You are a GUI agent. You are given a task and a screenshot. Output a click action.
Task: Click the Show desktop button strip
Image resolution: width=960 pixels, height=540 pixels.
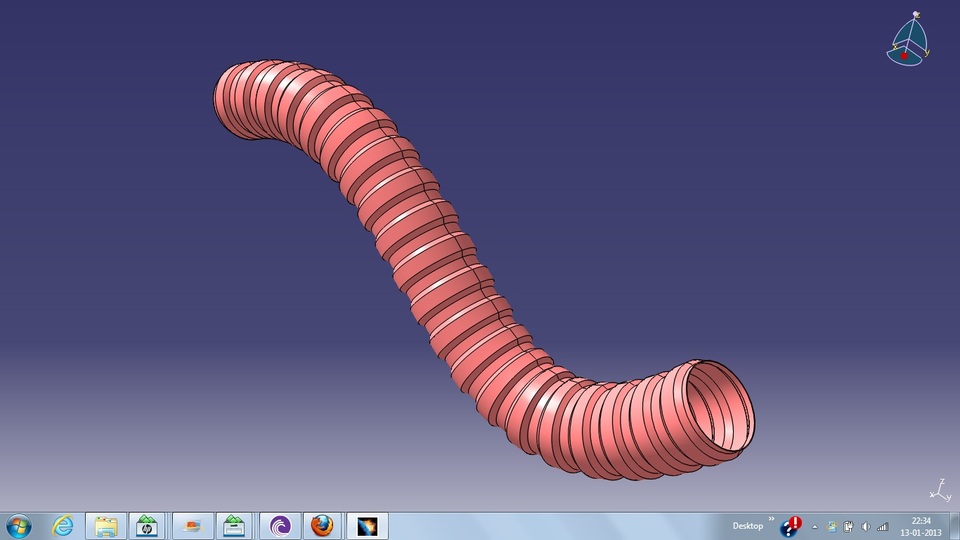[955, 526]
